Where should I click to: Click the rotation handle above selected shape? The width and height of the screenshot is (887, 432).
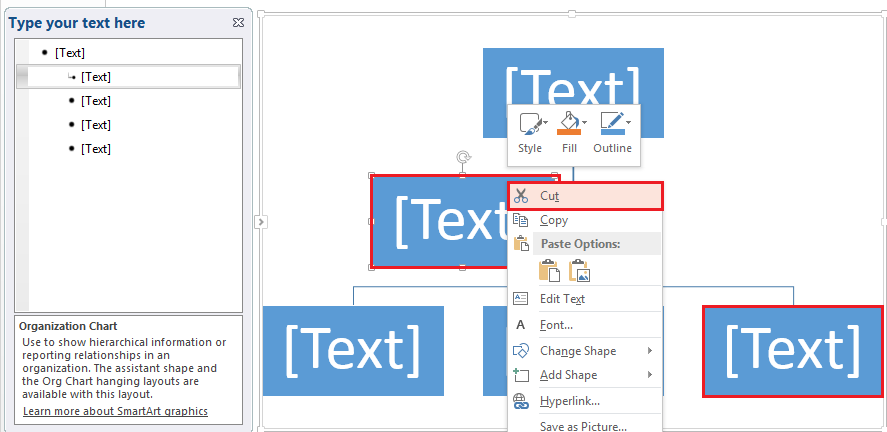tap(463, 157)
